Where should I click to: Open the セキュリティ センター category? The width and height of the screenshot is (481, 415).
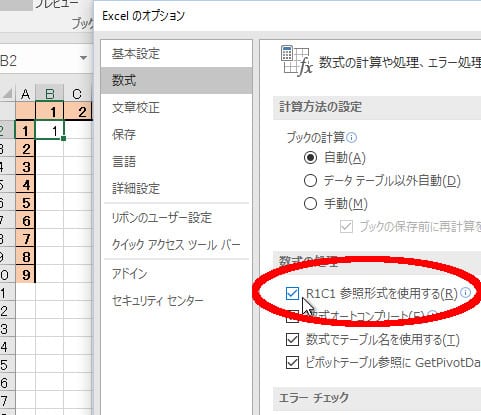click(177, 301)
